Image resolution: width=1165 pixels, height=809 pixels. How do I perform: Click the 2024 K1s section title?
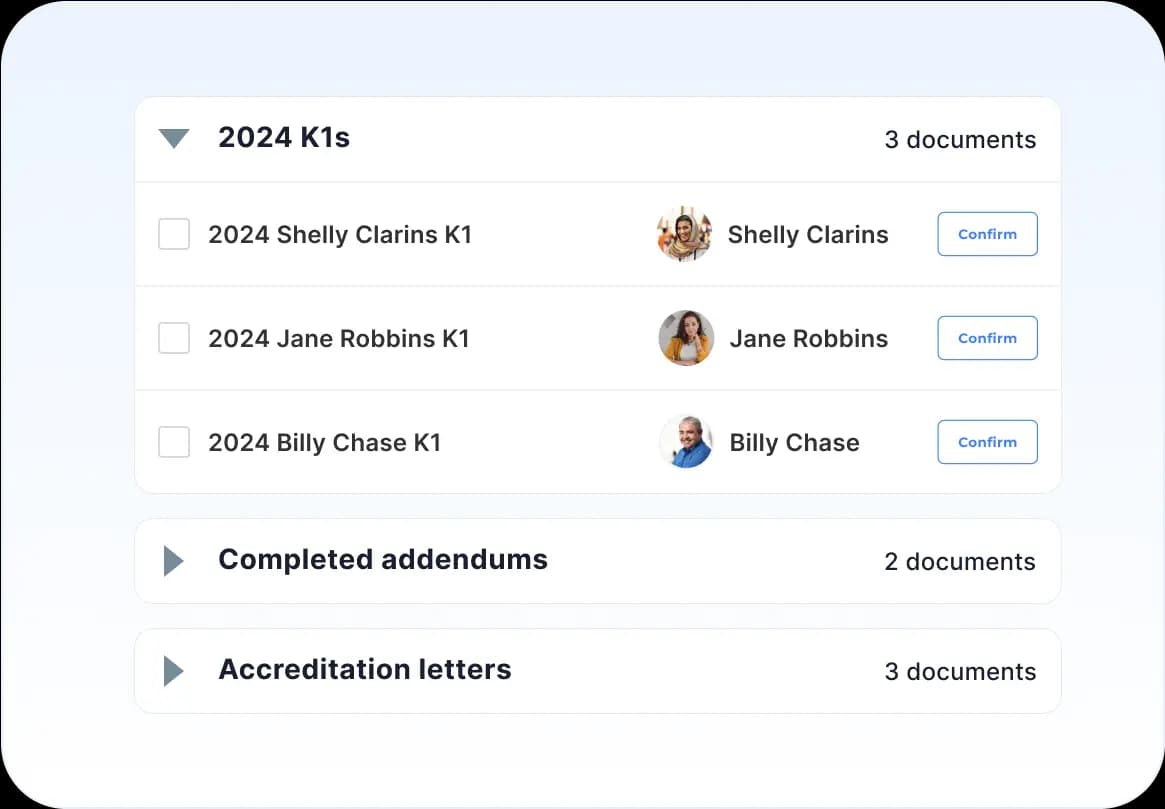click(x=284, y=138)
